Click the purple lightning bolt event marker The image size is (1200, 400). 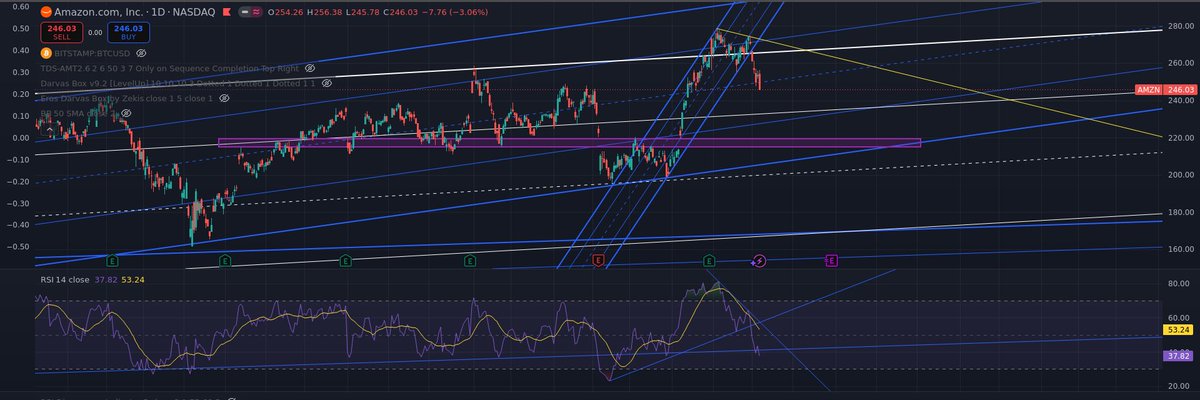[758, 260]
